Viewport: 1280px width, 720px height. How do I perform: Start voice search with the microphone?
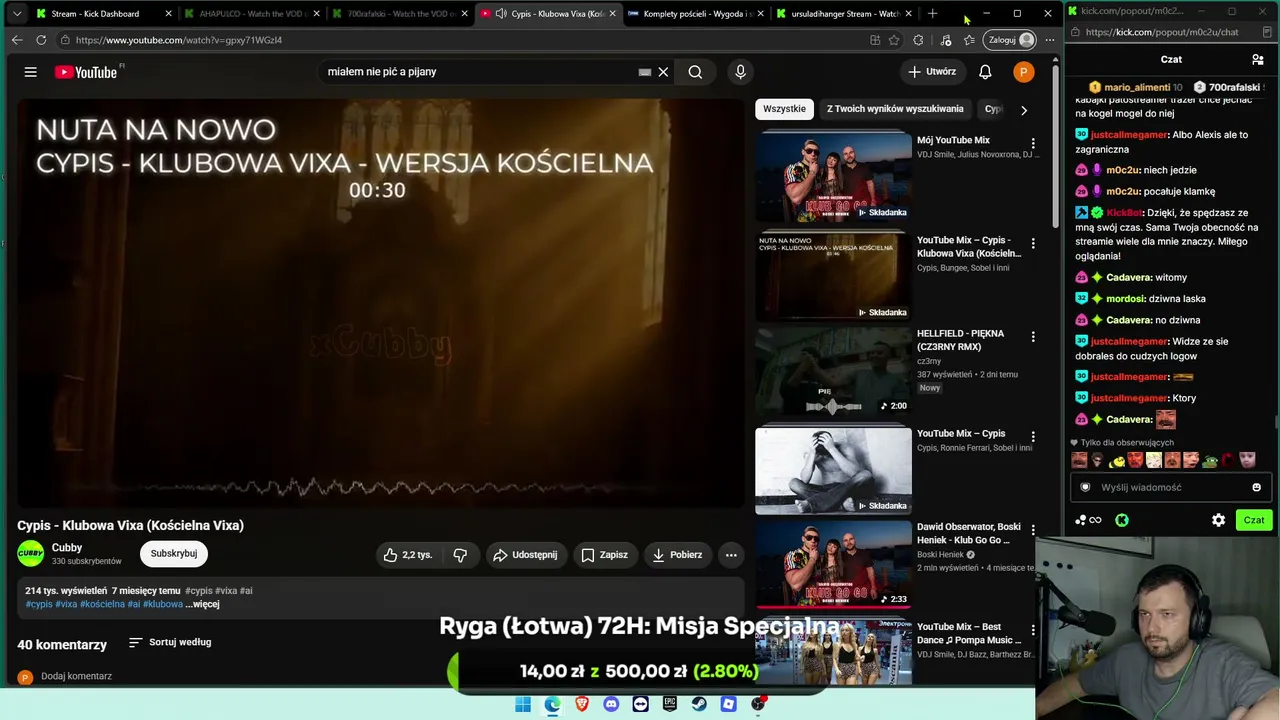[740, 72]
